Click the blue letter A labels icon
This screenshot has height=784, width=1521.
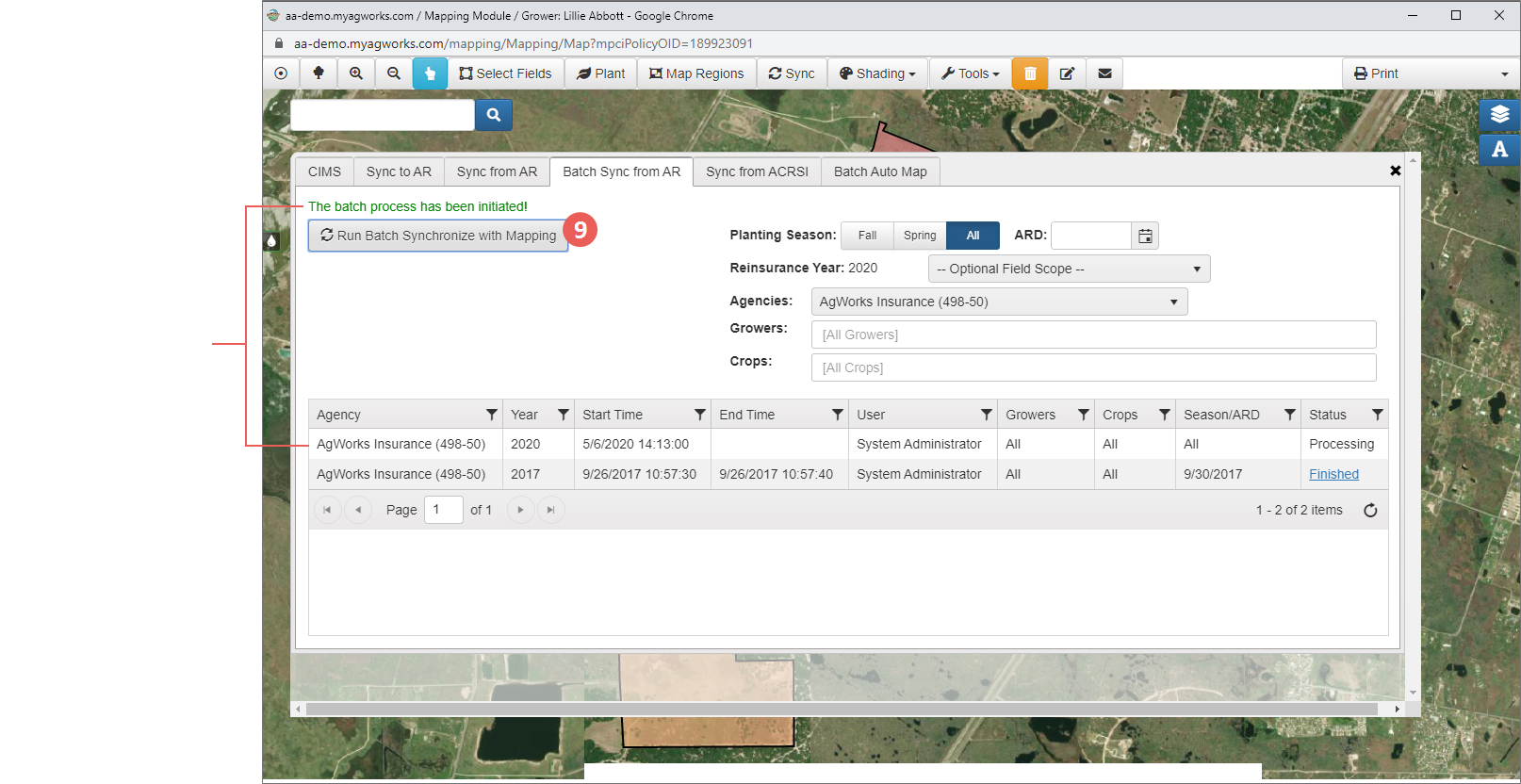tap(1499, 150)
